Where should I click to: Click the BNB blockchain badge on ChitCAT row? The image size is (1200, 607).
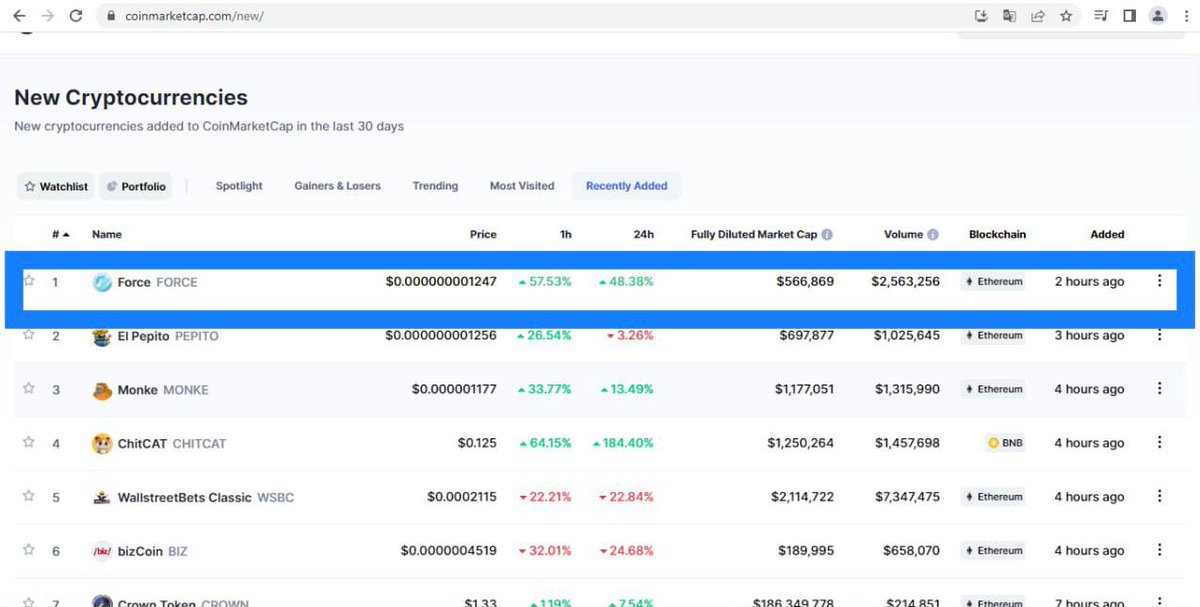(1003, 443)
